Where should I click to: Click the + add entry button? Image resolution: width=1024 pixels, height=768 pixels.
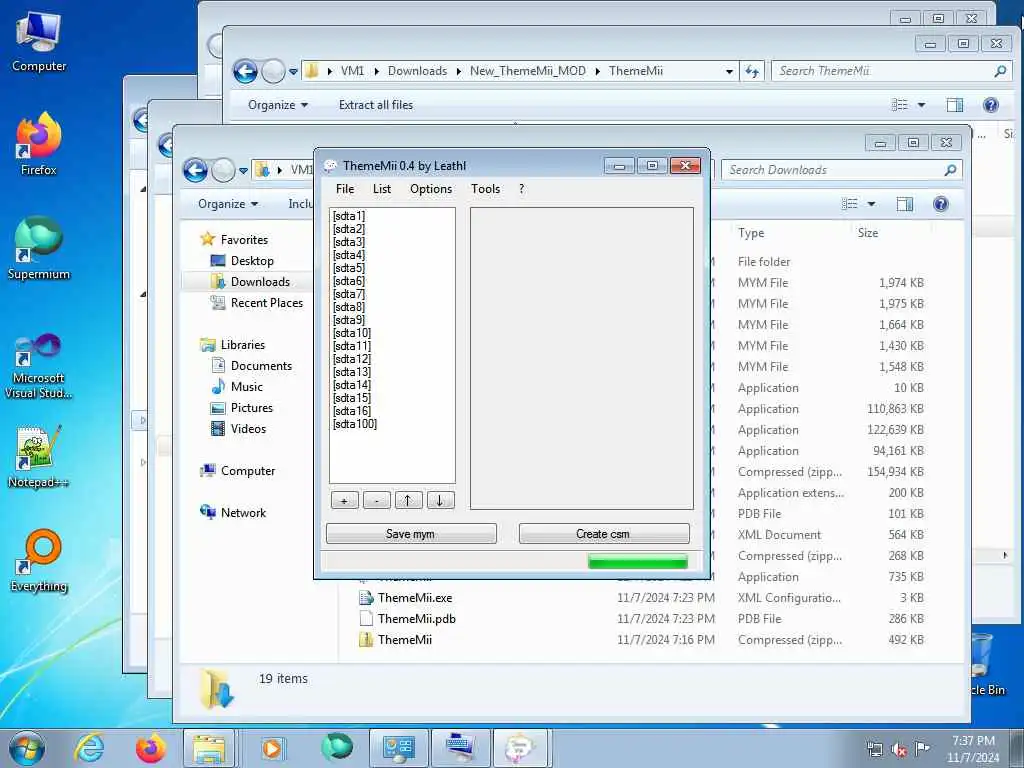point(344,500)
